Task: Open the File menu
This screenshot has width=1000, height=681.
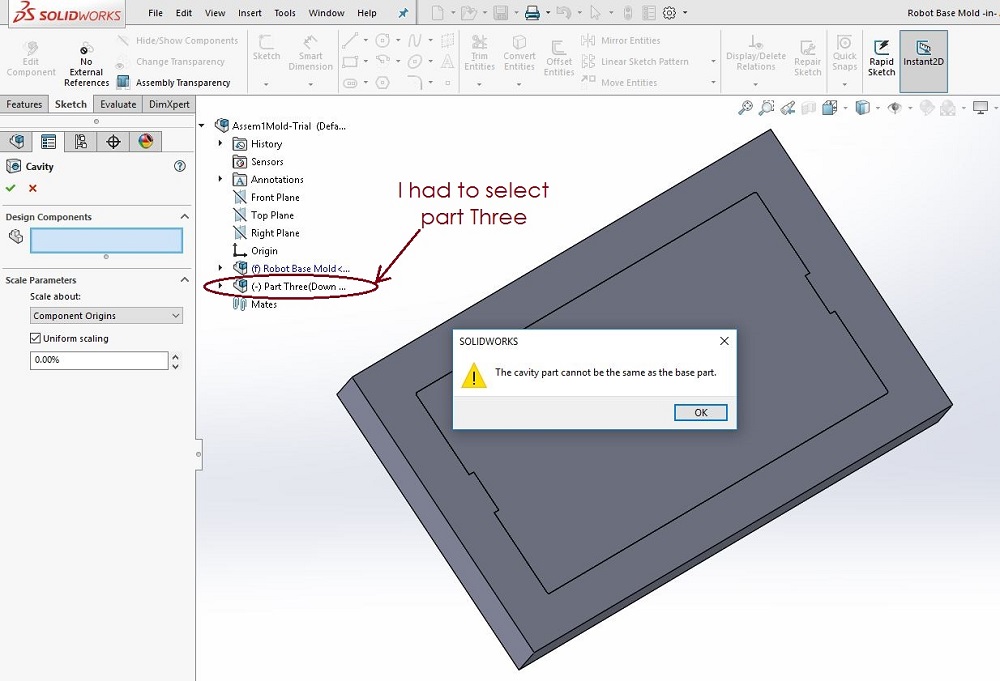Action: tap(155, 13)
